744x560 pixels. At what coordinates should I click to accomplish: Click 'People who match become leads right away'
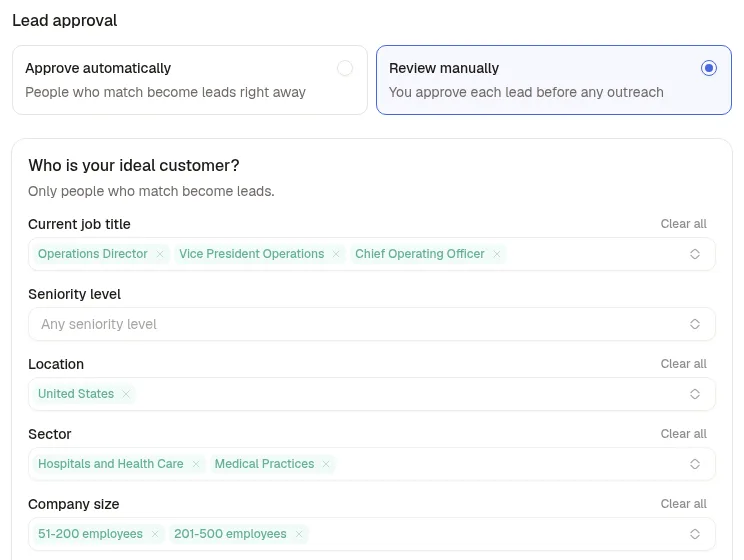tap(166, 92)
